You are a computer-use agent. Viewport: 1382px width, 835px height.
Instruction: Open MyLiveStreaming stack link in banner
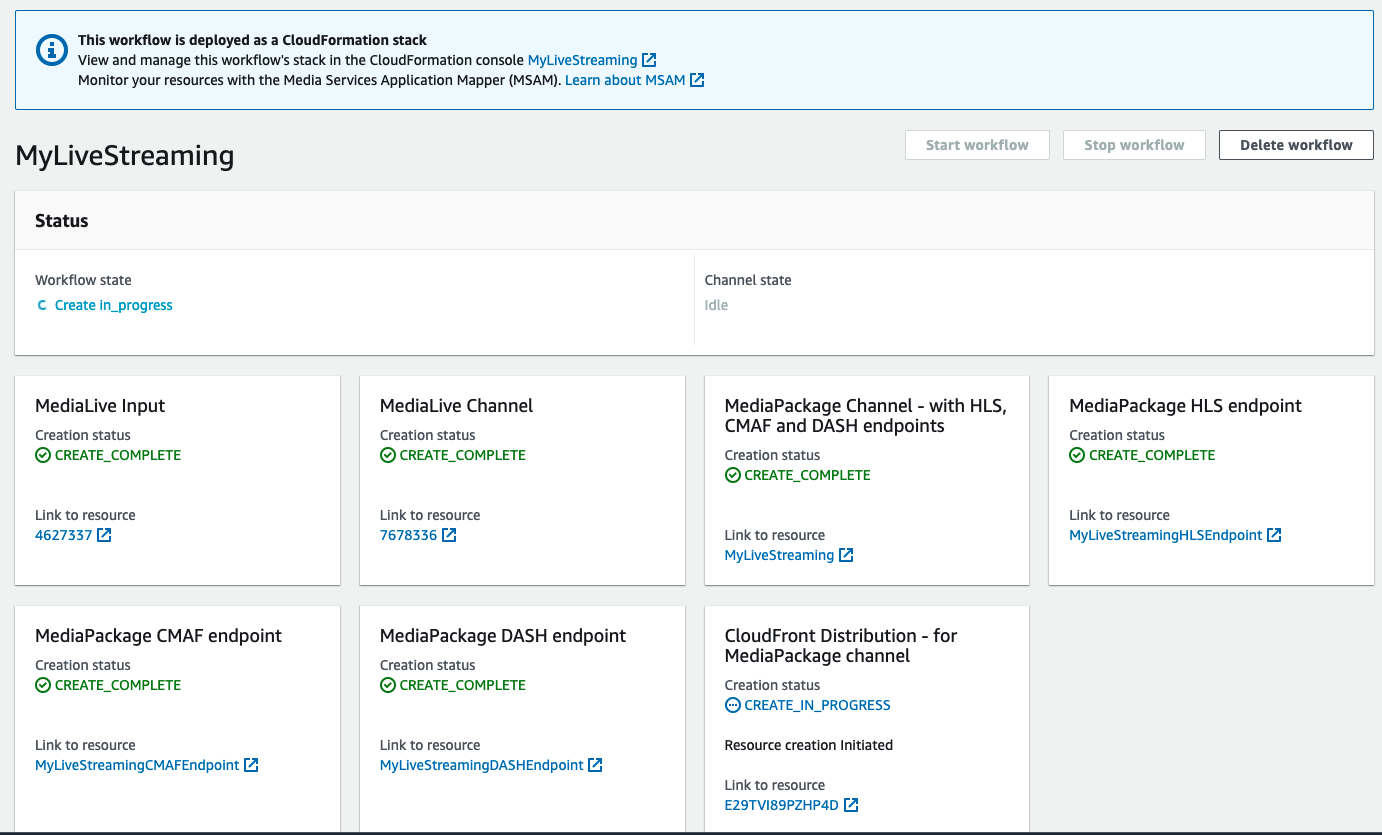pos(582,60)
